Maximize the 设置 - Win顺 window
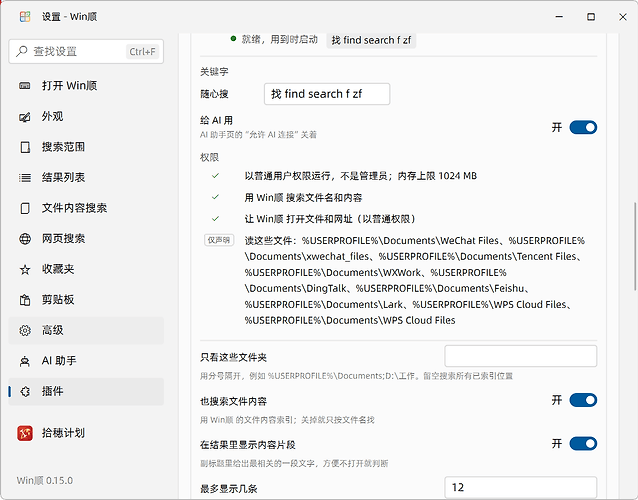638x500 pixels. tap(591, 17)
